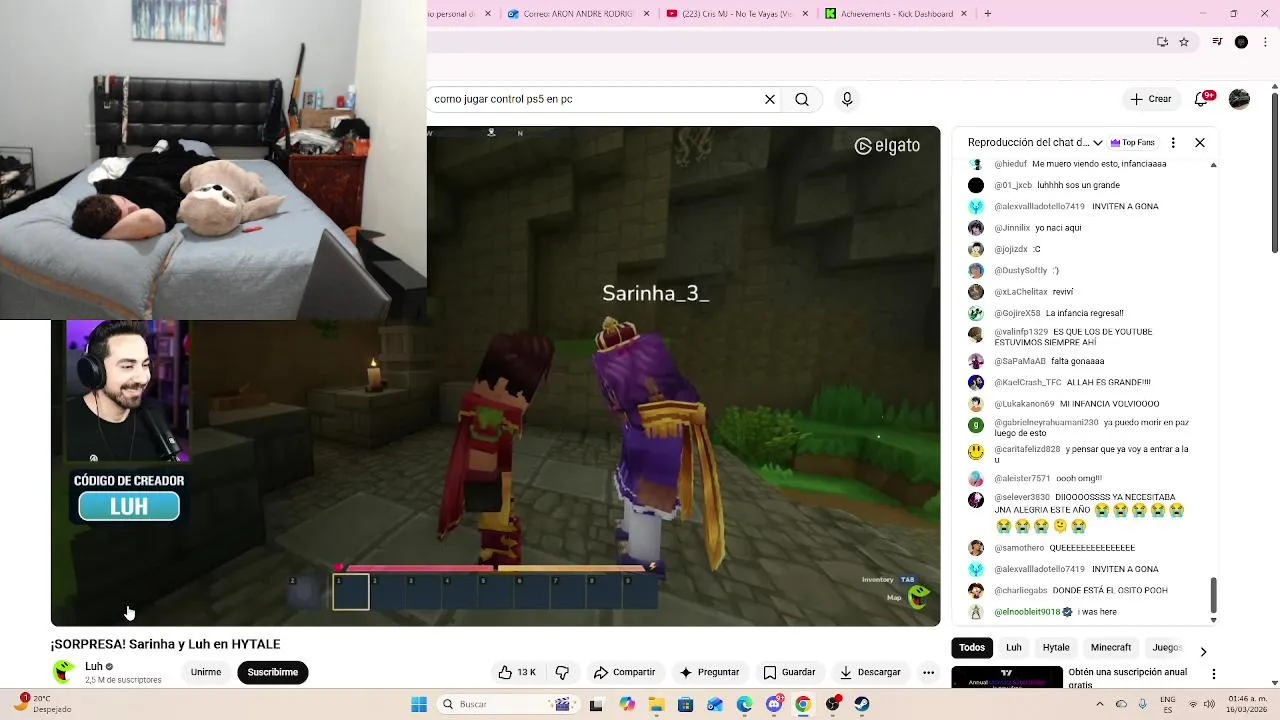The height and width of the screenshot is (720, 1280).
Task: Click the chat replay scrollbar thumb
Action: [x=1213, y=594]
